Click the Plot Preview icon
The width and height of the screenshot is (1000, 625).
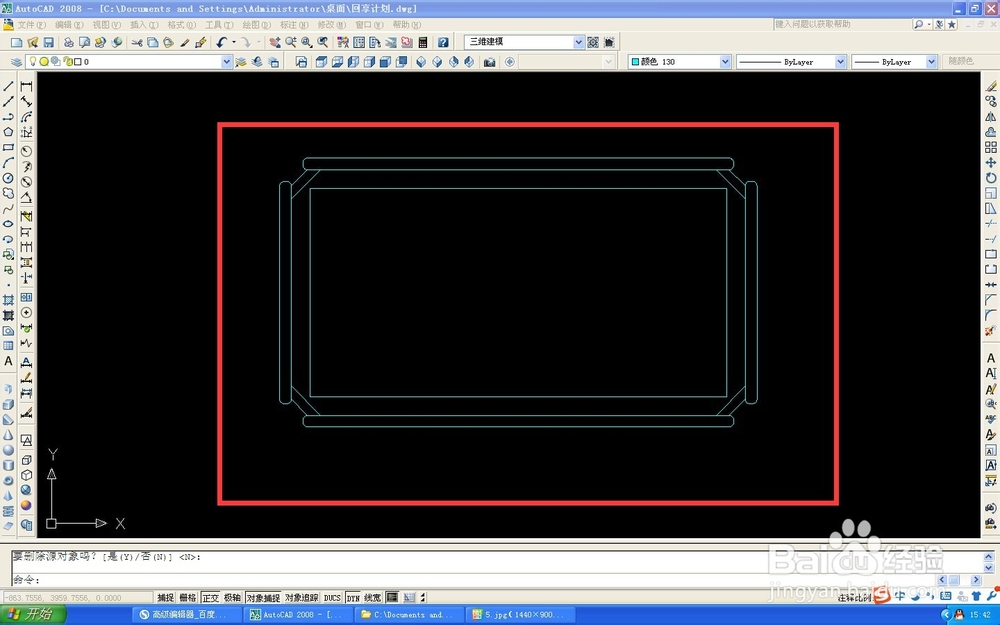tap(84, 42)
